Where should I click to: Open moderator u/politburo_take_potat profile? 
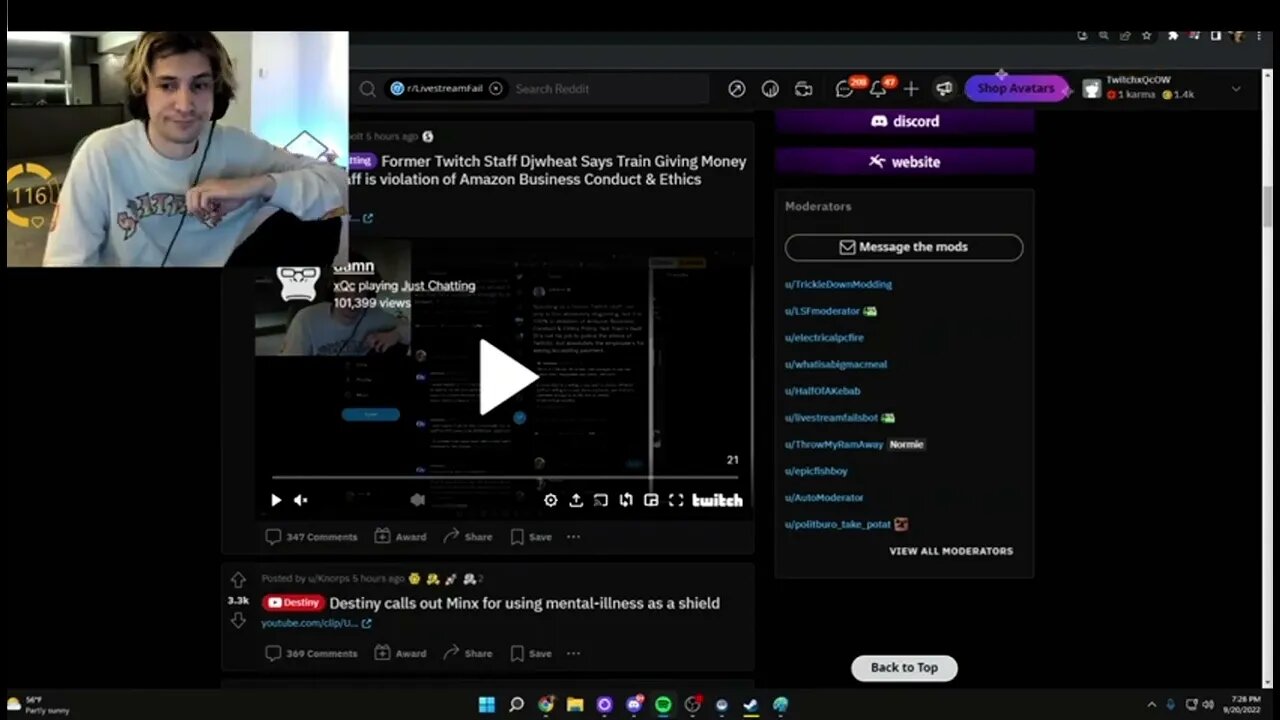point(838,524)
